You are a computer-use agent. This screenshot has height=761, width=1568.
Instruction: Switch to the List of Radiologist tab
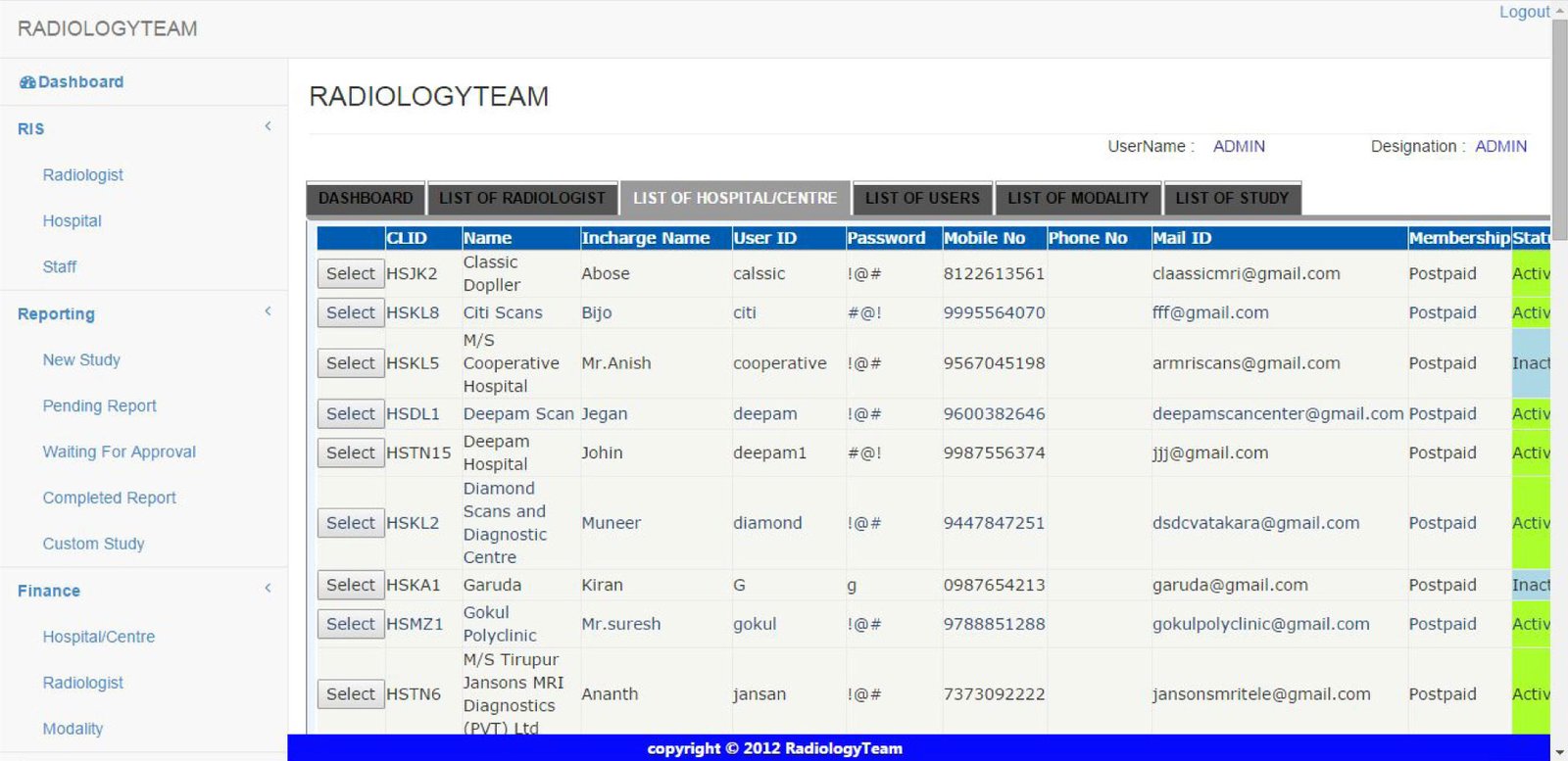(521, 198)
